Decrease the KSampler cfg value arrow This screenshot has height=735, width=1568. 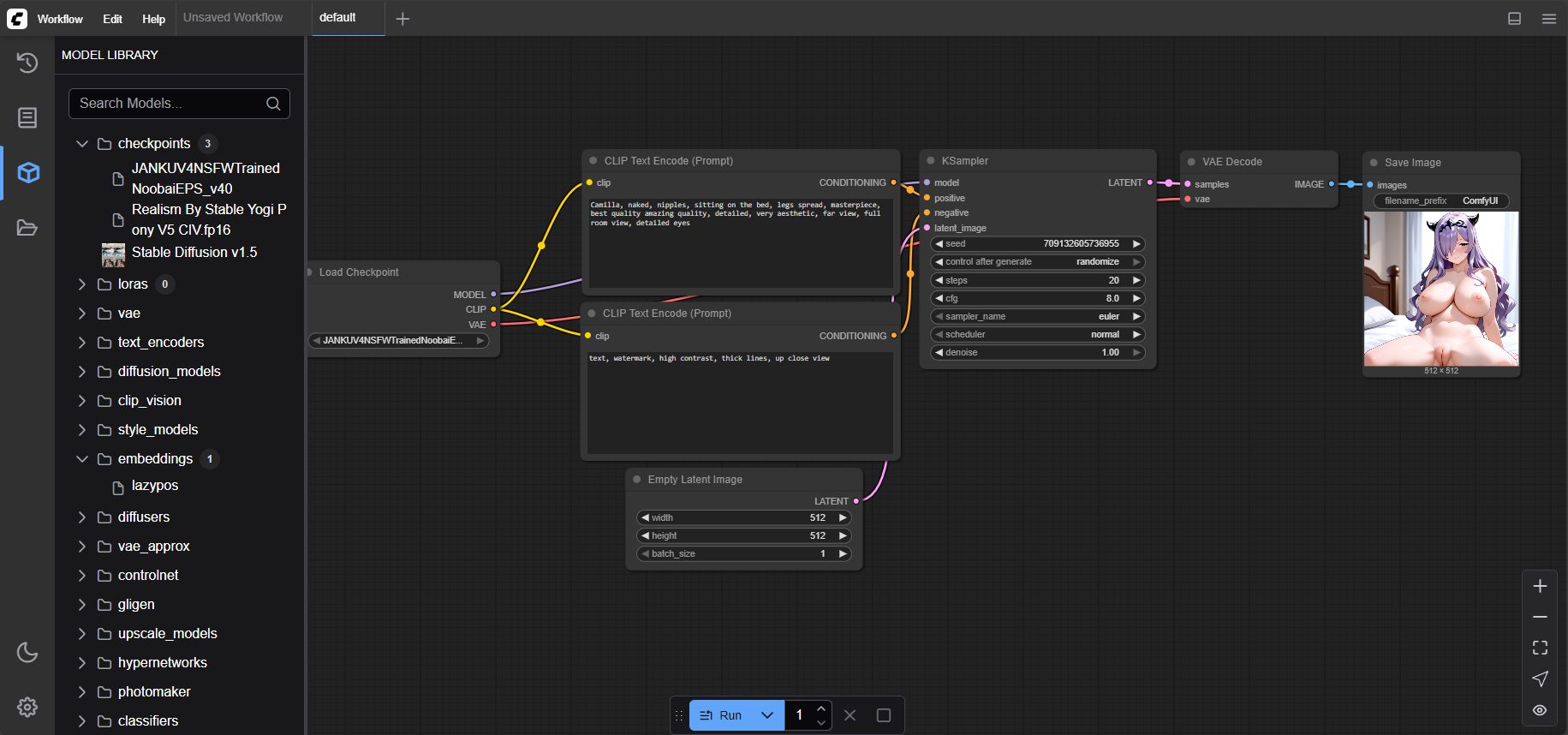939,298
